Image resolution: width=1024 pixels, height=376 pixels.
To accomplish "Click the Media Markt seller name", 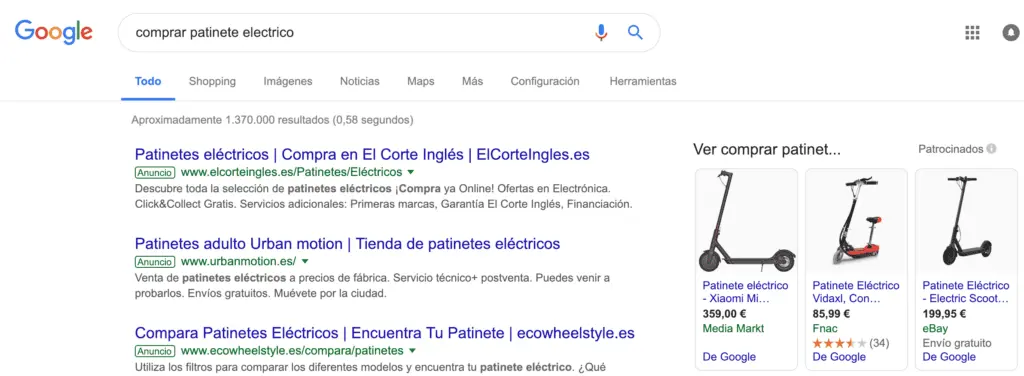I will [733, 328].
